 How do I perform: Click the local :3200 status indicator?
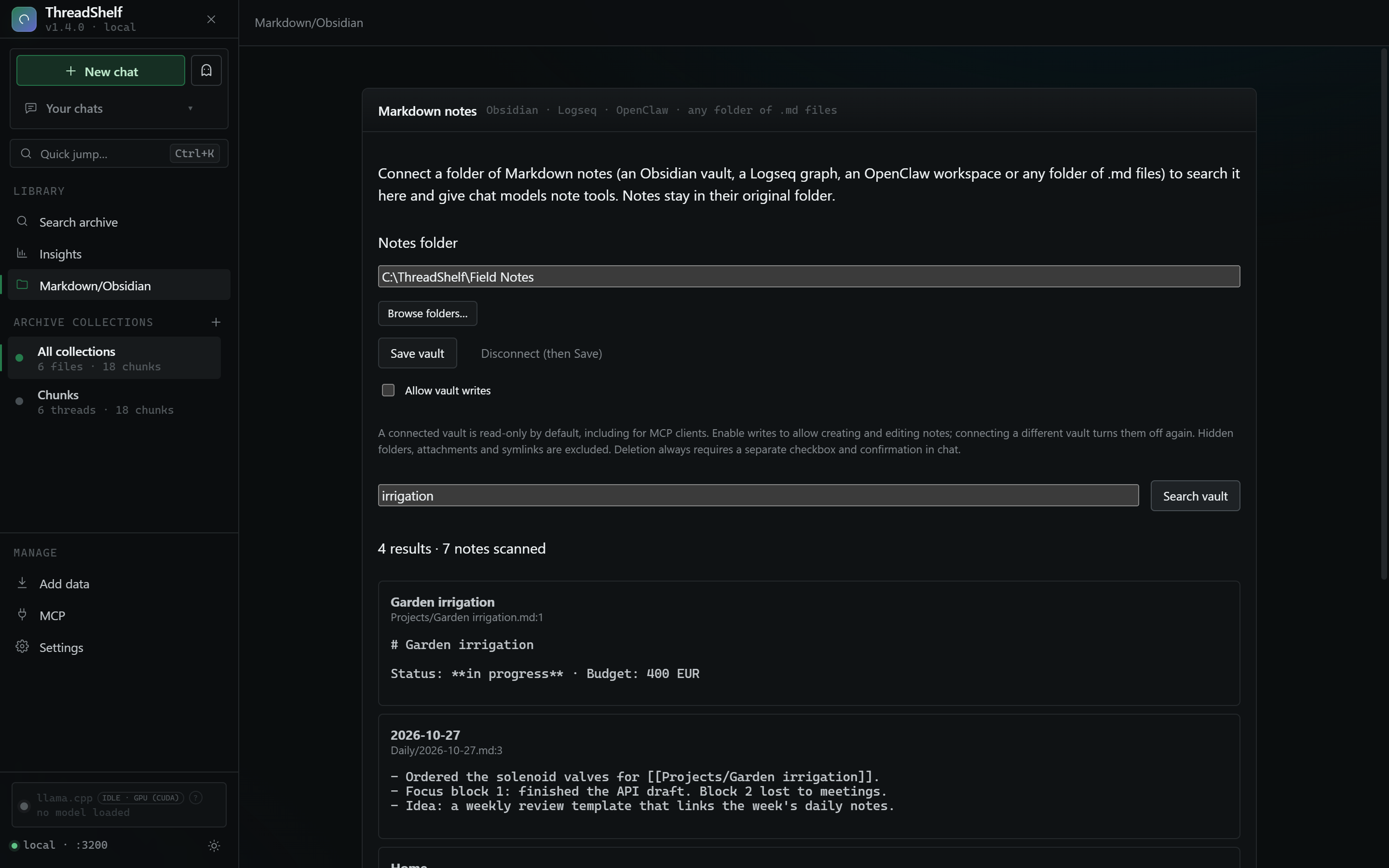(59, 845)
